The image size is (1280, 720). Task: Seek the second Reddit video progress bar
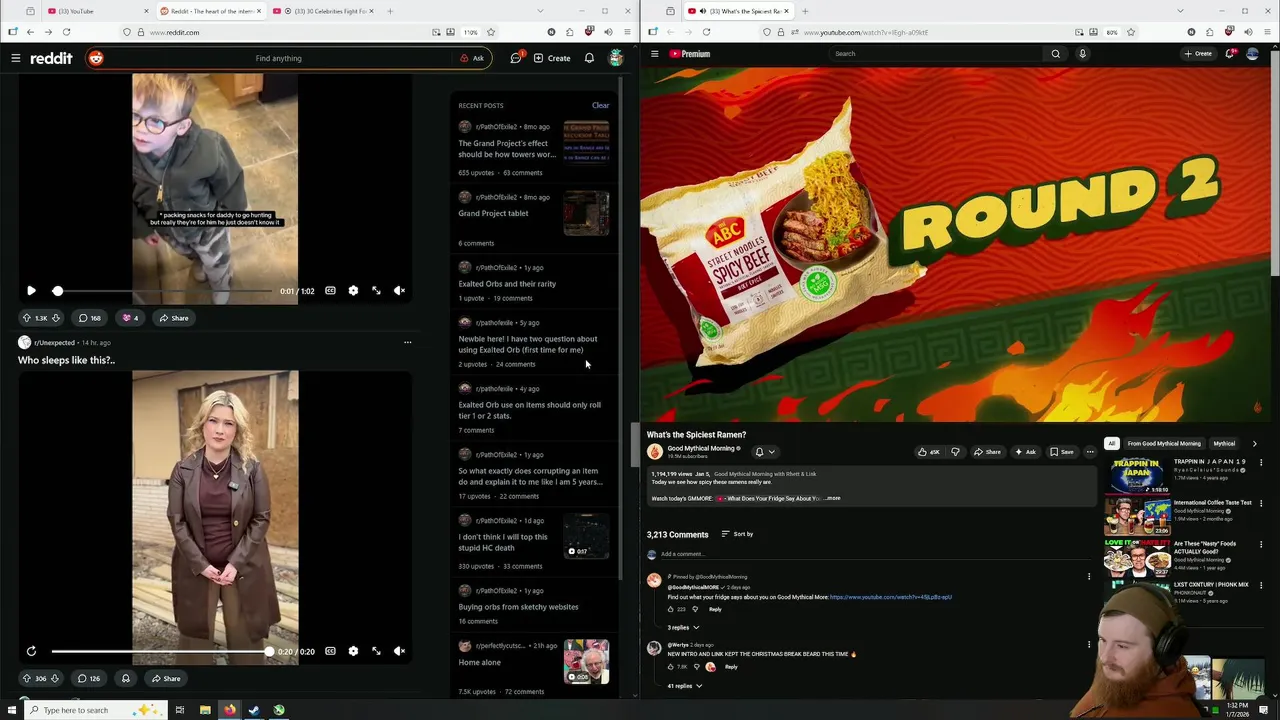point(162,651)
